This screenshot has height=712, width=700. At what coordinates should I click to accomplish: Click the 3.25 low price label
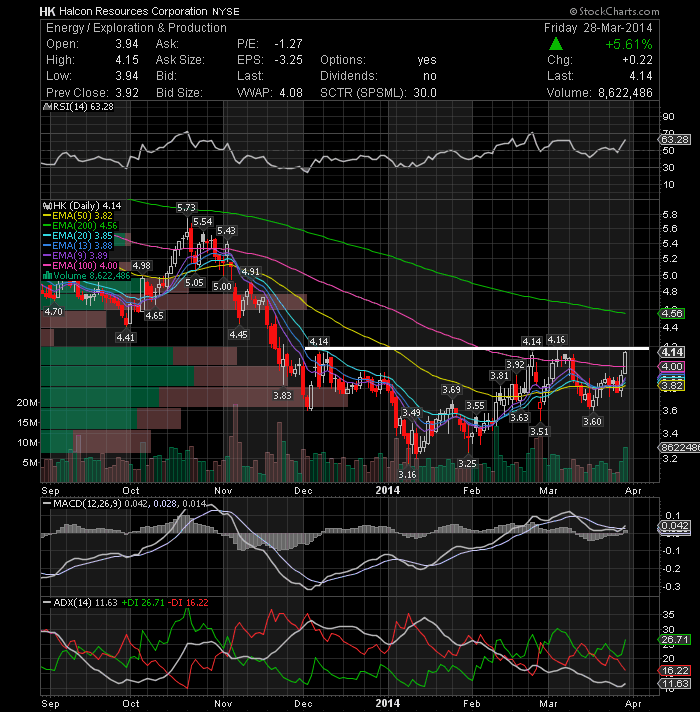[467, 464]
